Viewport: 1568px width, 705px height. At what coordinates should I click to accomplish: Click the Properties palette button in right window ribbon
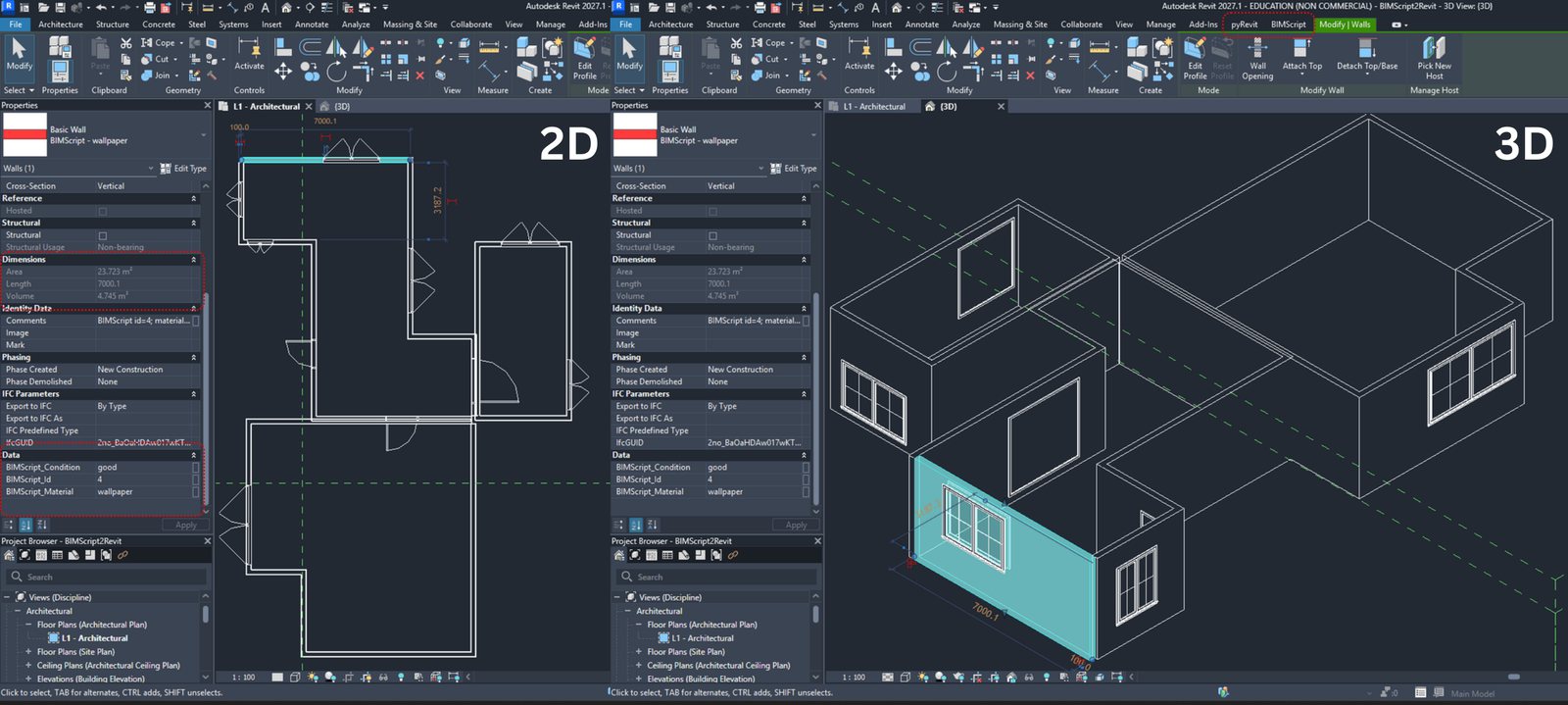point(669,71)
